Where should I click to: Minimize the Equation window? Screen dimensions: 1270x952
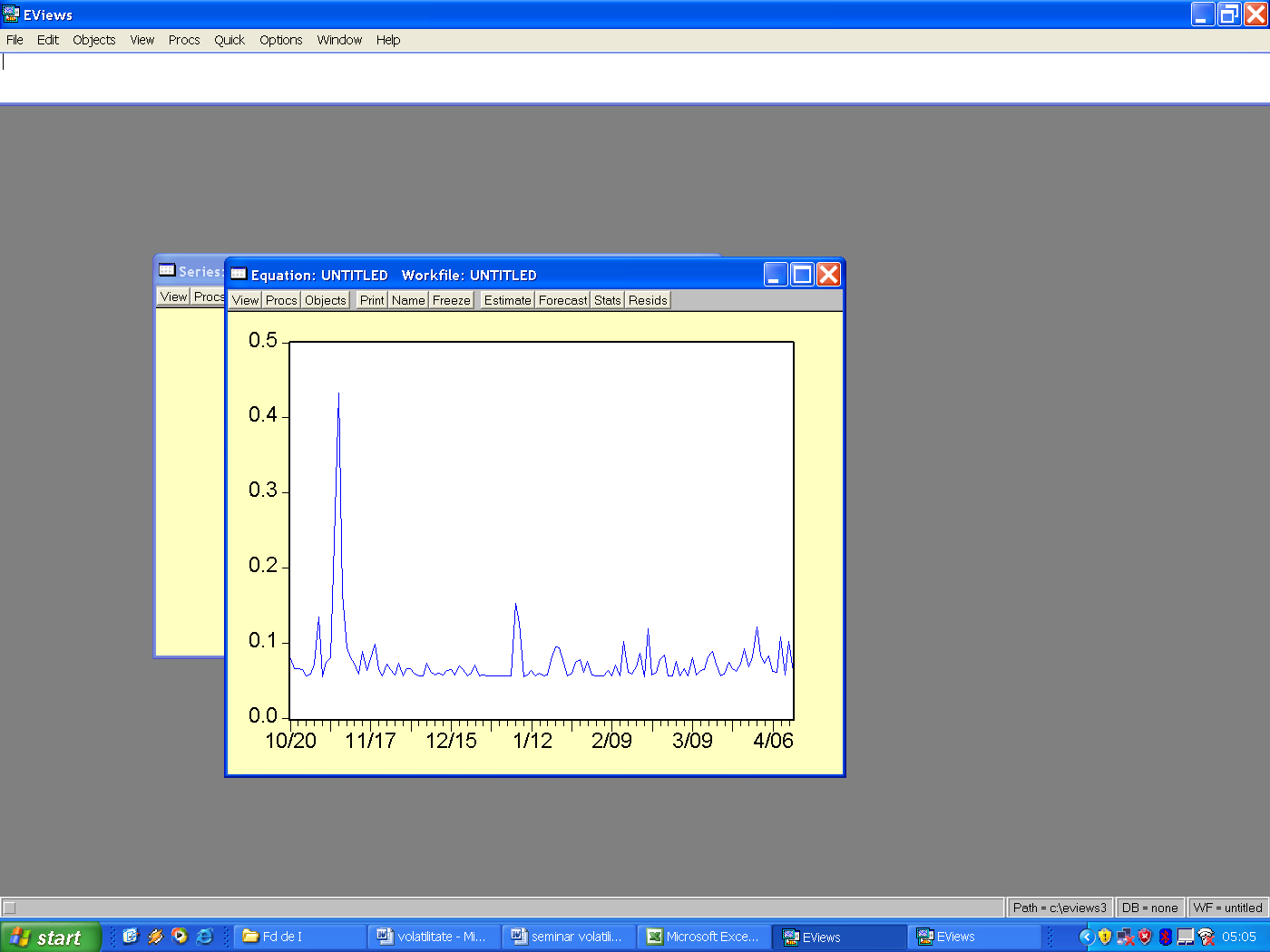coord(776,274)
